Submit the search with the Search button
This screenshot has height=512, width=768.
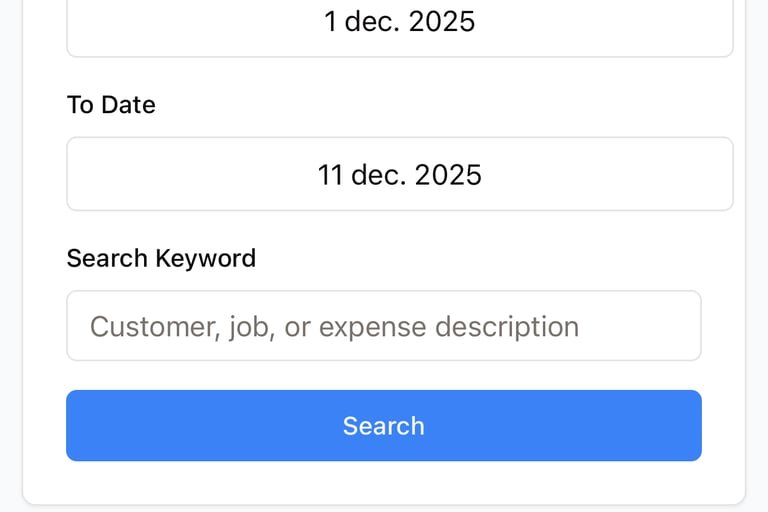click(x=384, y=426)
